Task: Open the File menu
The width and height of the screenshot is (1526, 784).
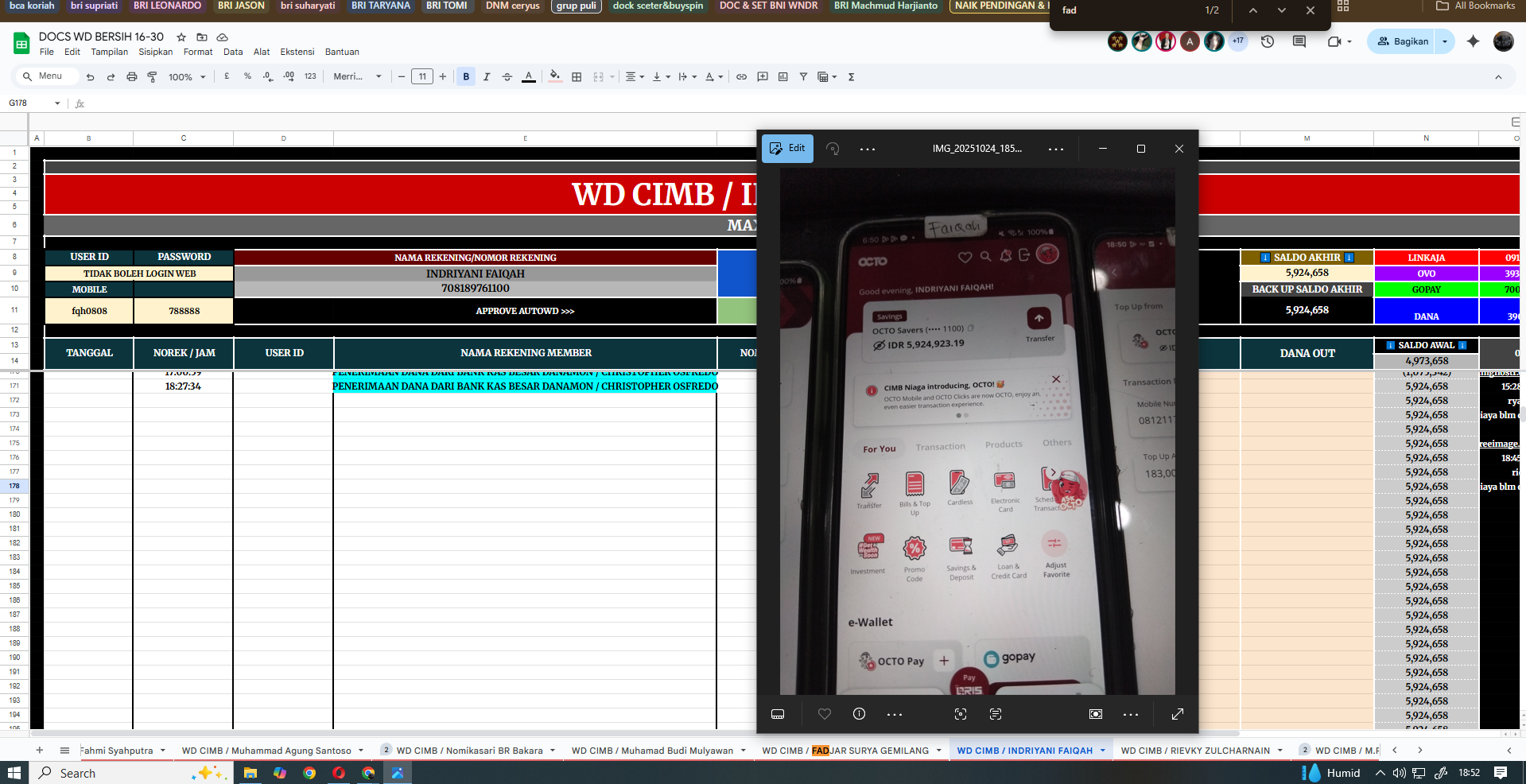Action: pyautogui.click(x=47, y=52)
